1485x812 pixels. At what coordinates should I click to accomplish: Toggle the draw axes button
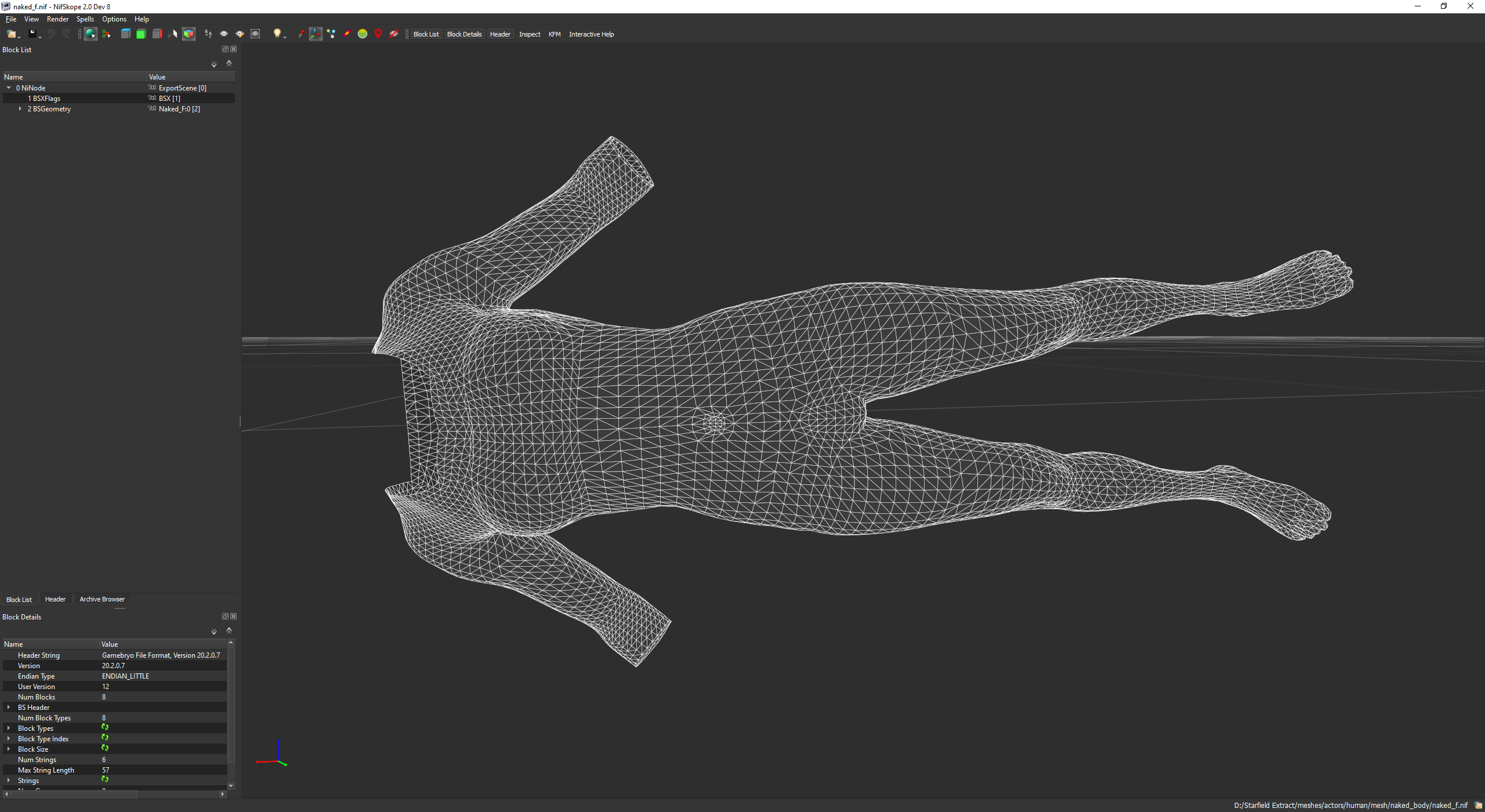316,34
